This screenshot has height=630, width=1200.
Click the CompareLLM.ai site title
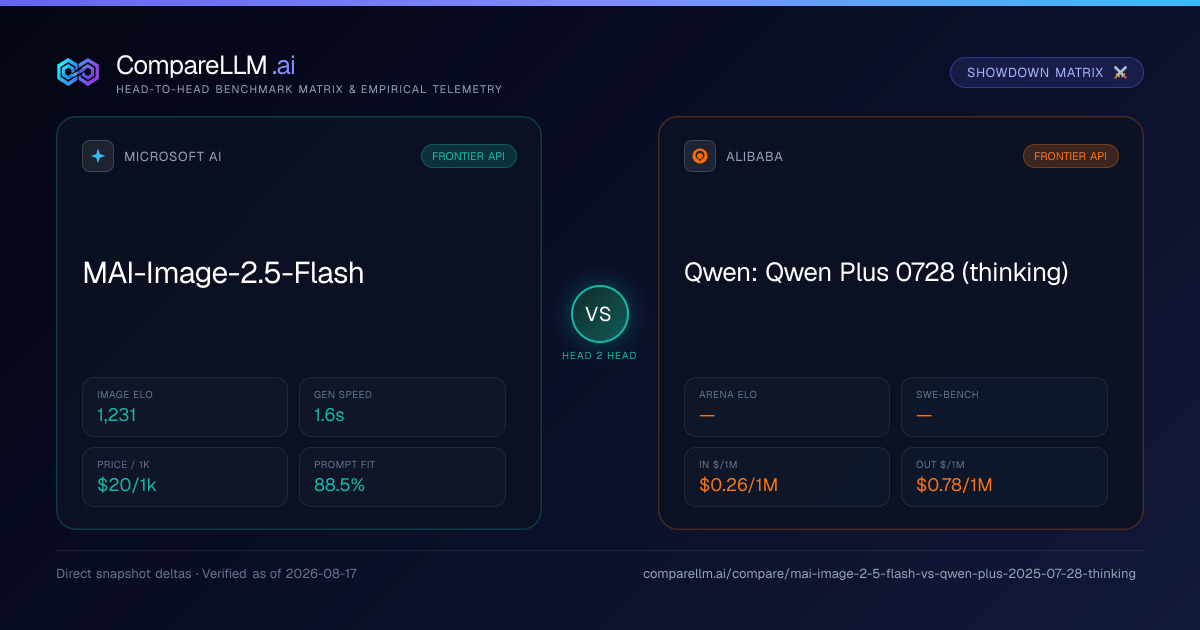tap(206, 66)
